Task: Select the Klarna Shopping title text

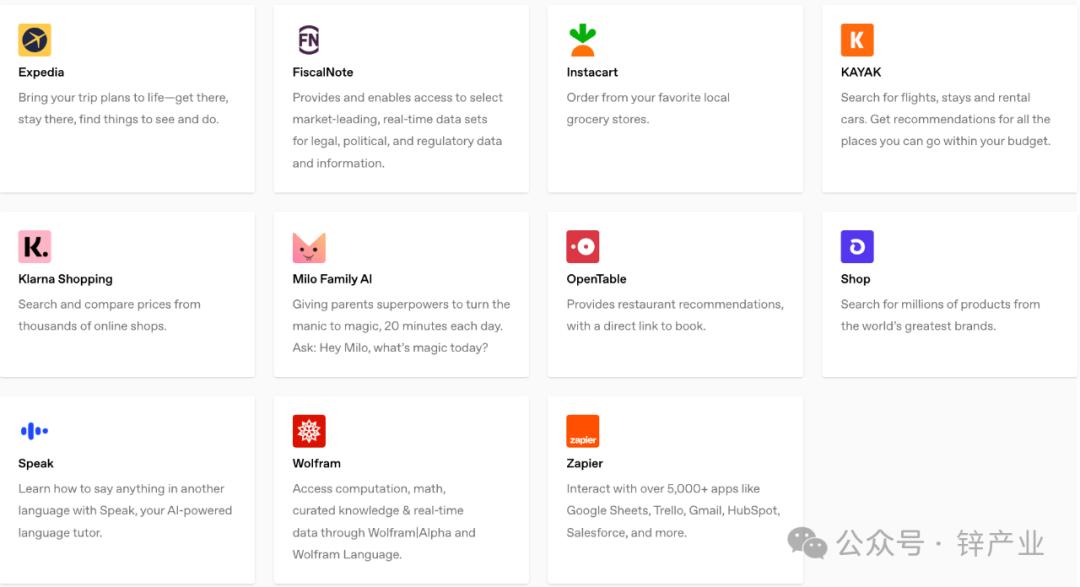Action: [65, 279]
